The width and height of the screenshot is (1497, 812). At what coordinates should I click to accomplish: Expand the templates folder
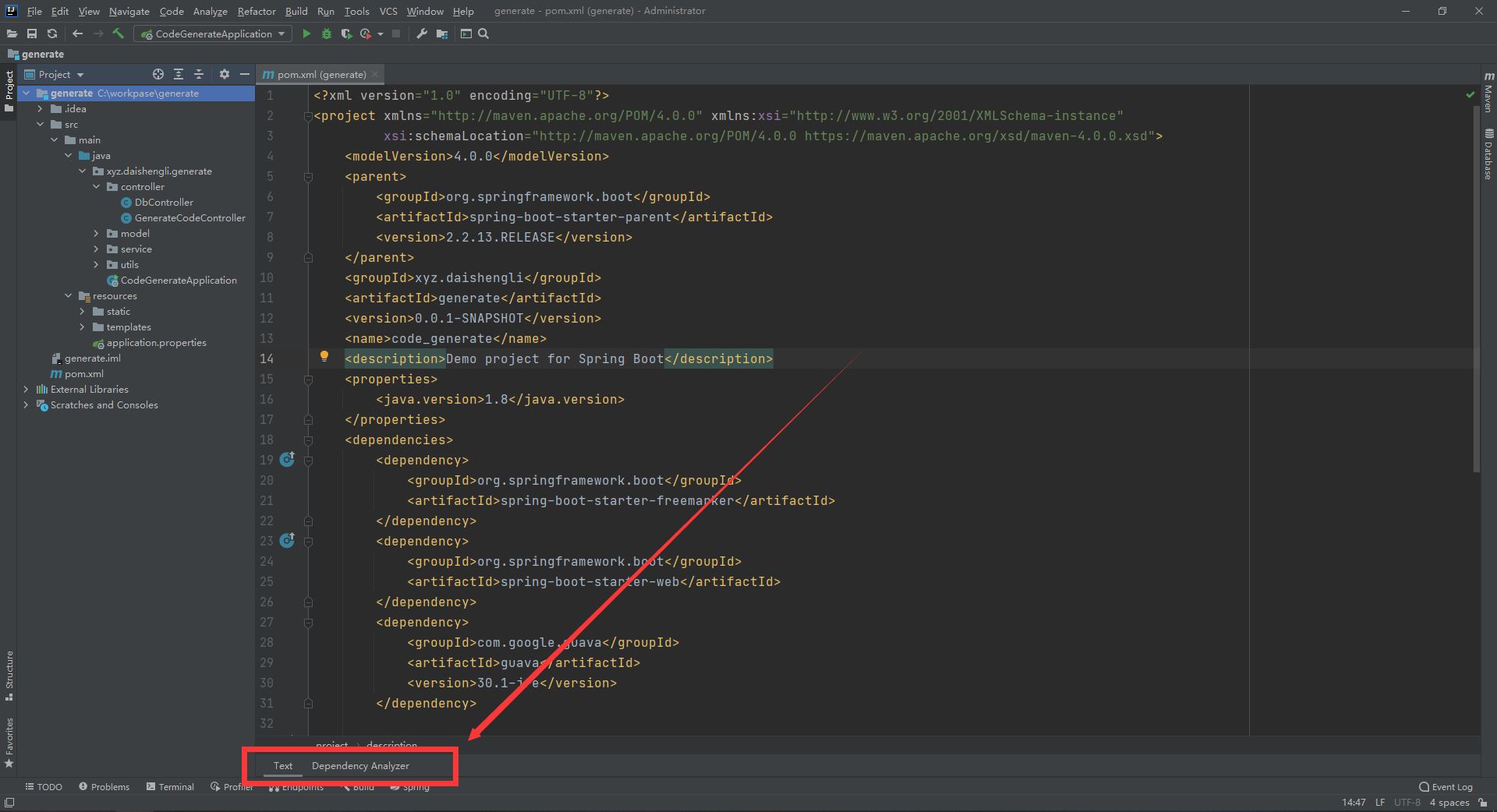(x=83, y=327)
